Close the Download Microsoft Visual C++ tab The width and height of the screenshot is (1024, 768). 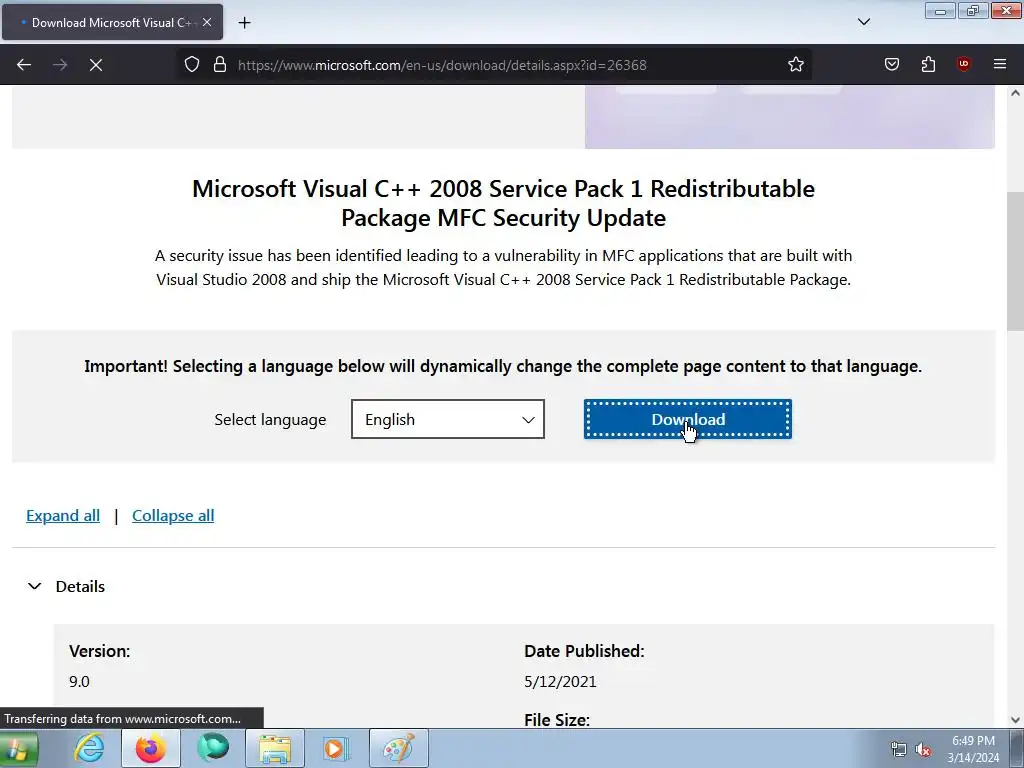tap(207, 22)
